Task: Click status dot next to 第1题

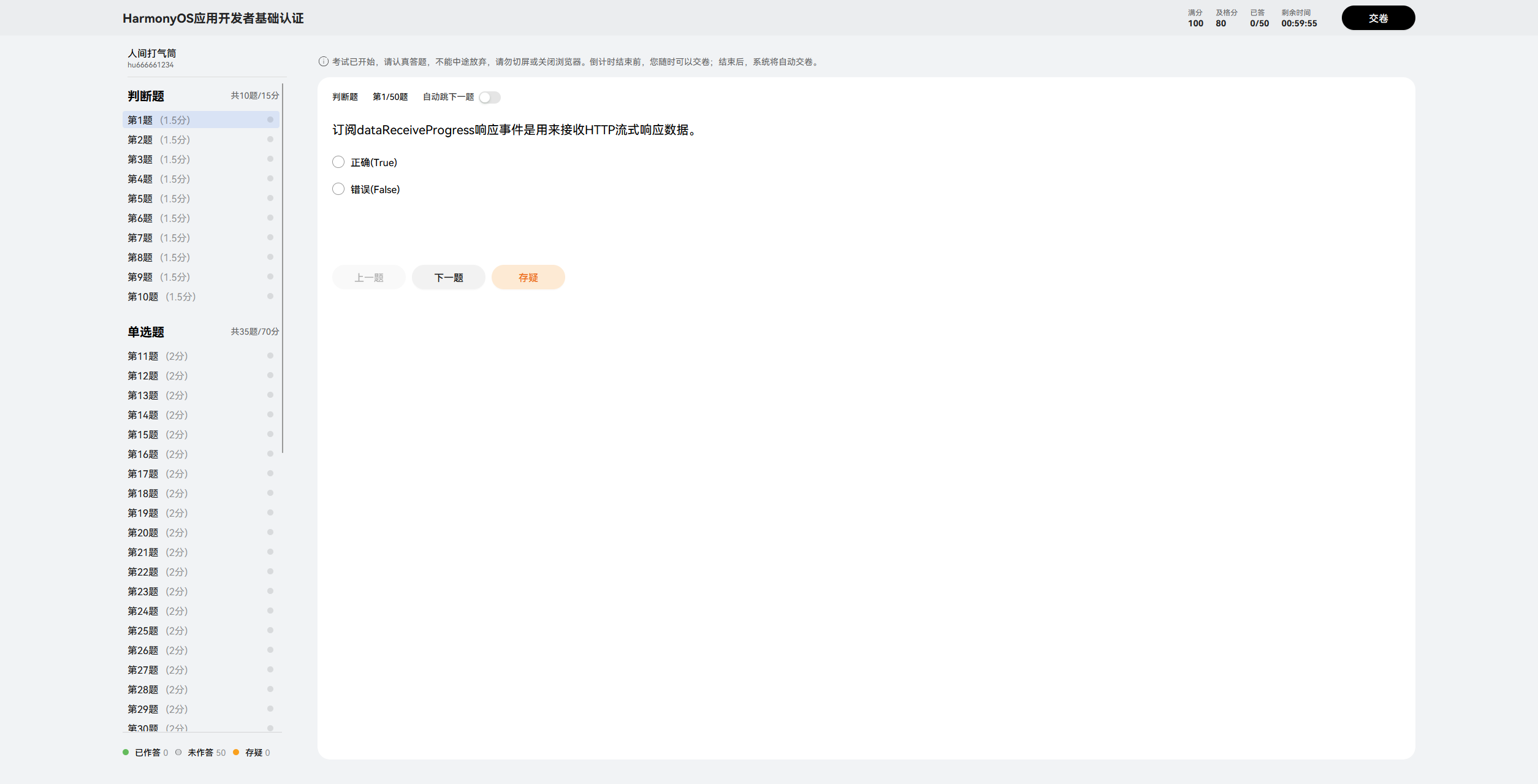Action: (270, 120)
